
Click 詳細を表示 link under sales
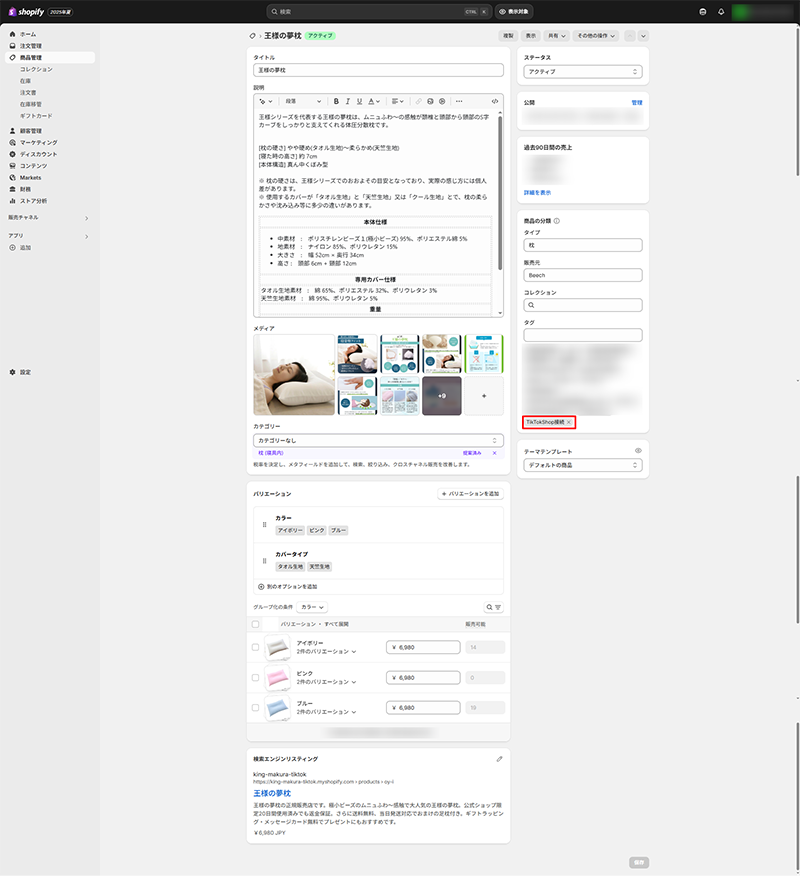537,193
